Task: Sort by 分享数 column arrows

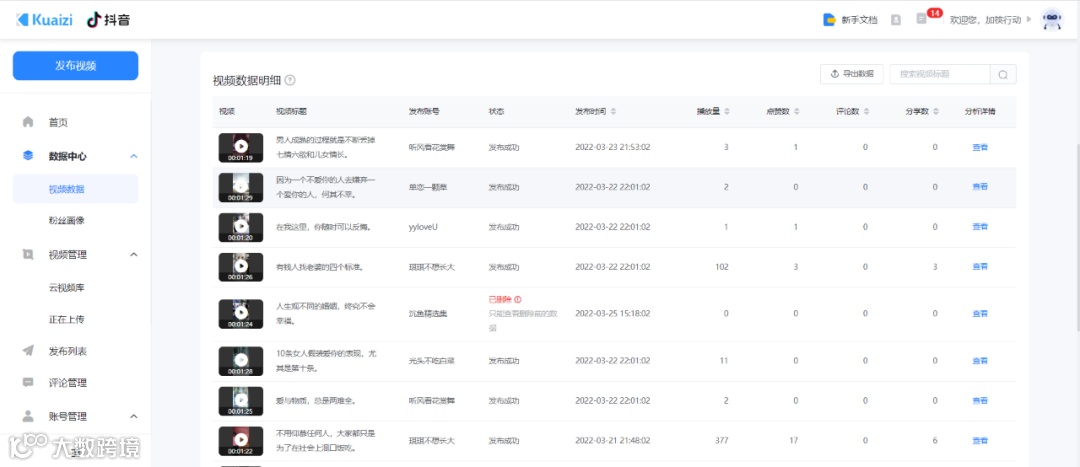Action: (937, 112)
